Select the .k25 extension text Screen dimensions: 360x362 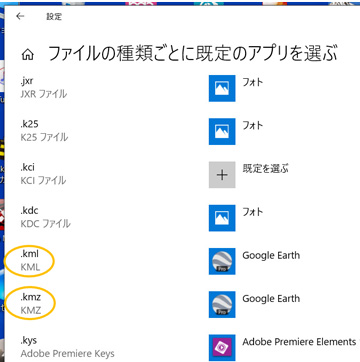(29, 124)
